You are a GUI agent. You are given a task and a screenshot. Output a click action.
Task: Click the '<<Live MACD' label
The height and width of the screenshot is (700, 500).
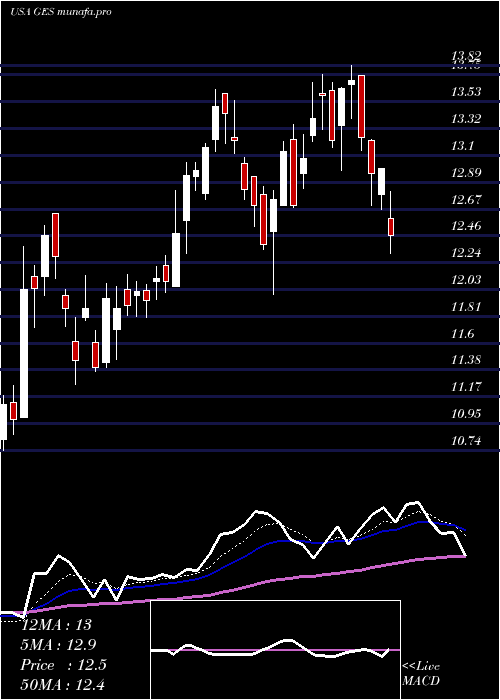tap(421, 674)
